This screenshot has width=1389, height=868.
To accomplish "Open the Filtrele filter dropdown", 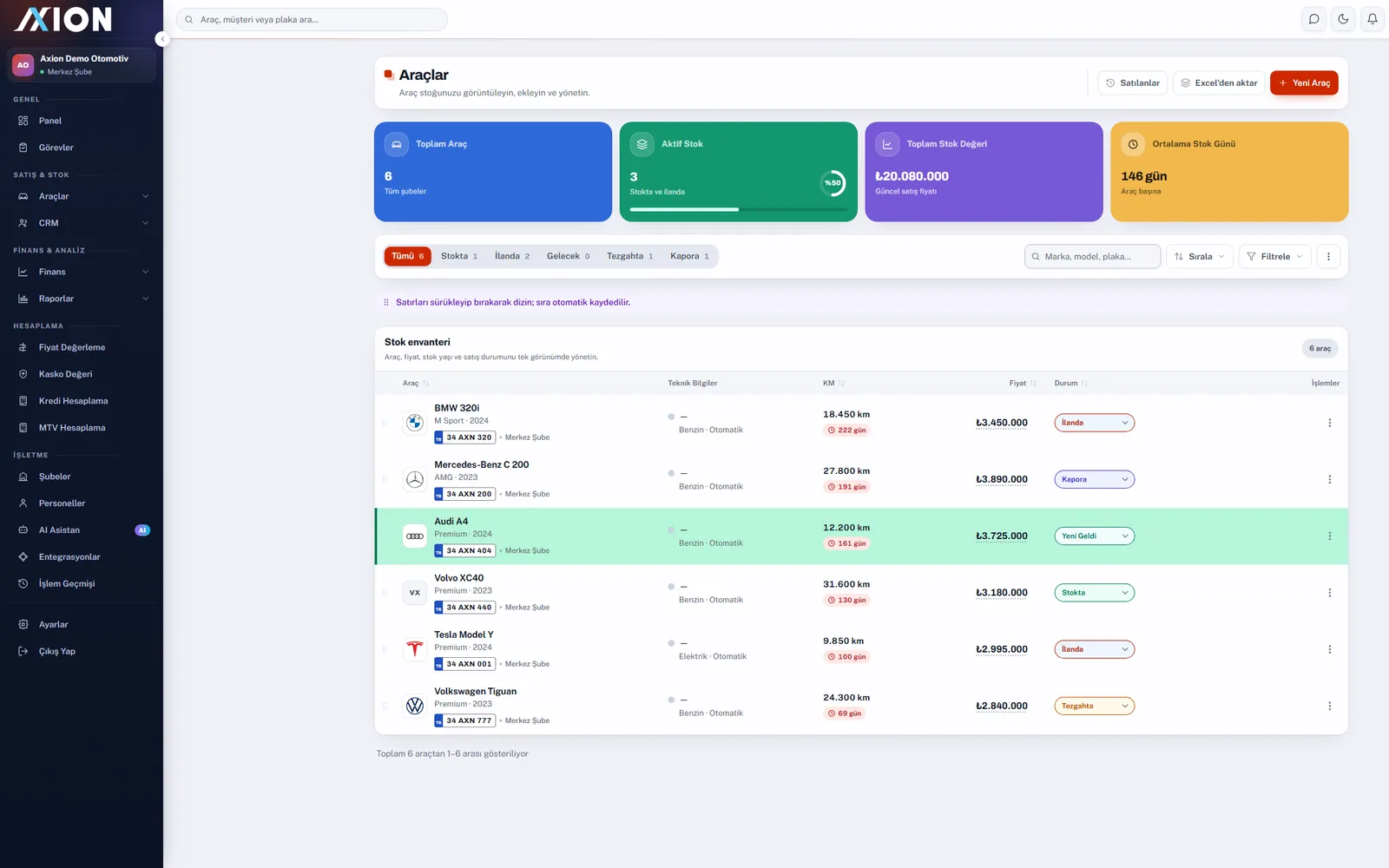I will coord(1274,256).
